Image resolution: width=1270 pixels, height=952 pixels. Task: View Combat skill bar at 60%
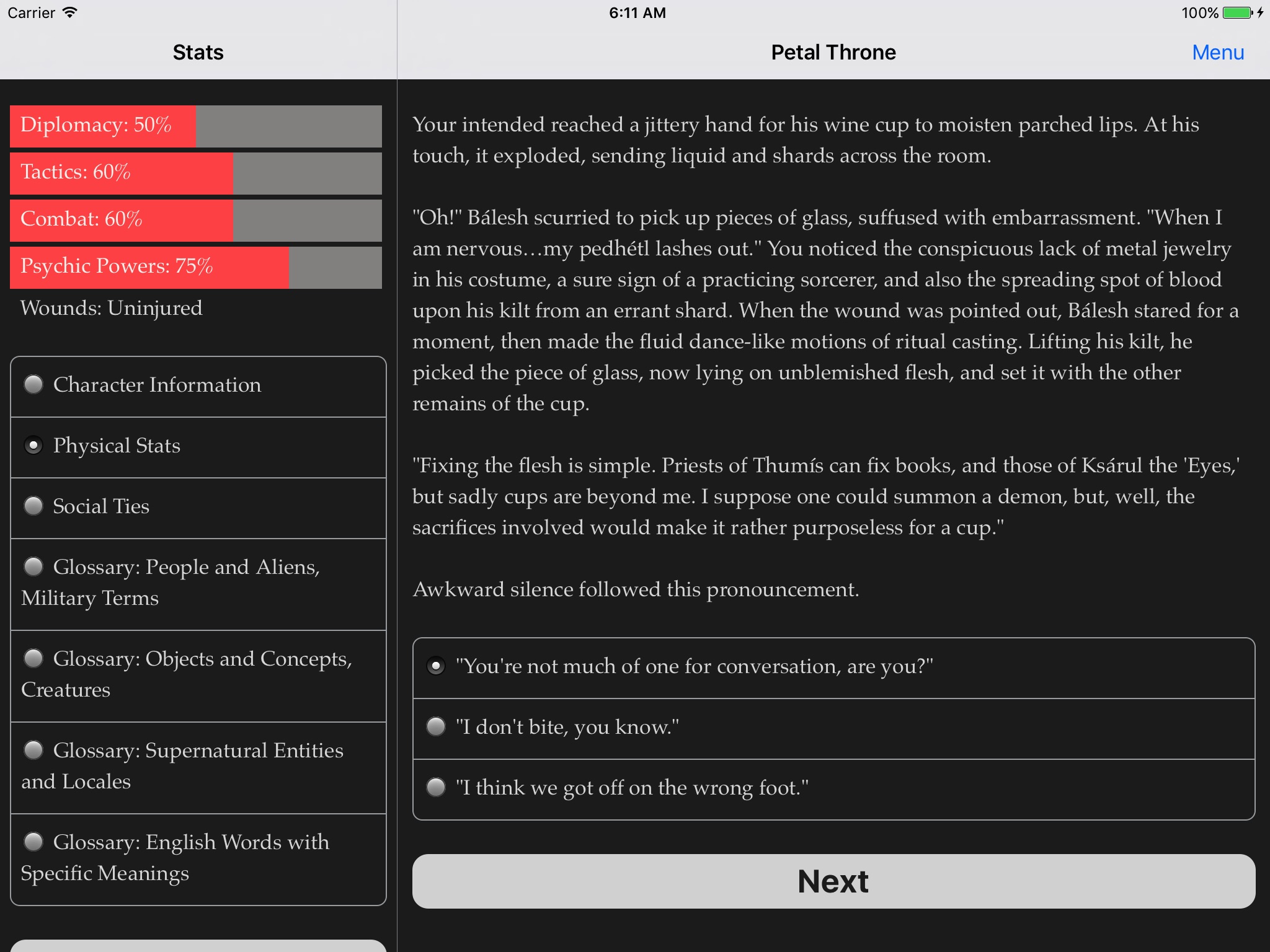pyautogui.click(x=196, y=218)
